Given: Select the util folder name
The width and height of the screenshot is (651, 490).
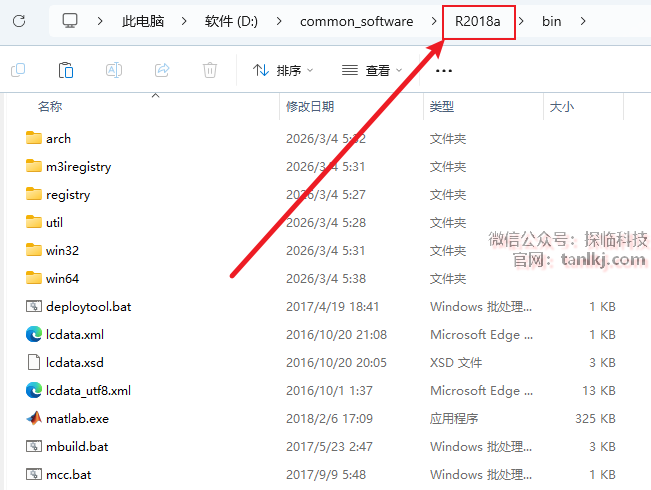Looking at the screenshot, I should click(x=54, y=223).
